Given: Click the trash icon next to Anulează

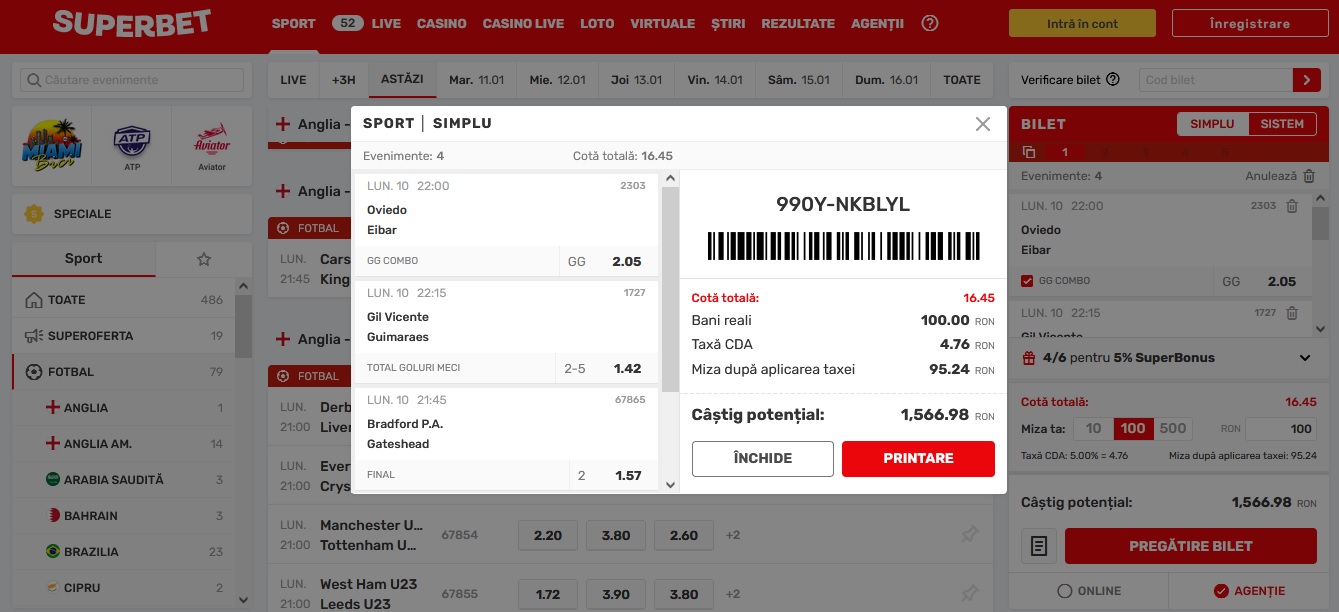Looking at the screenshot, I should pos(1309,176).
